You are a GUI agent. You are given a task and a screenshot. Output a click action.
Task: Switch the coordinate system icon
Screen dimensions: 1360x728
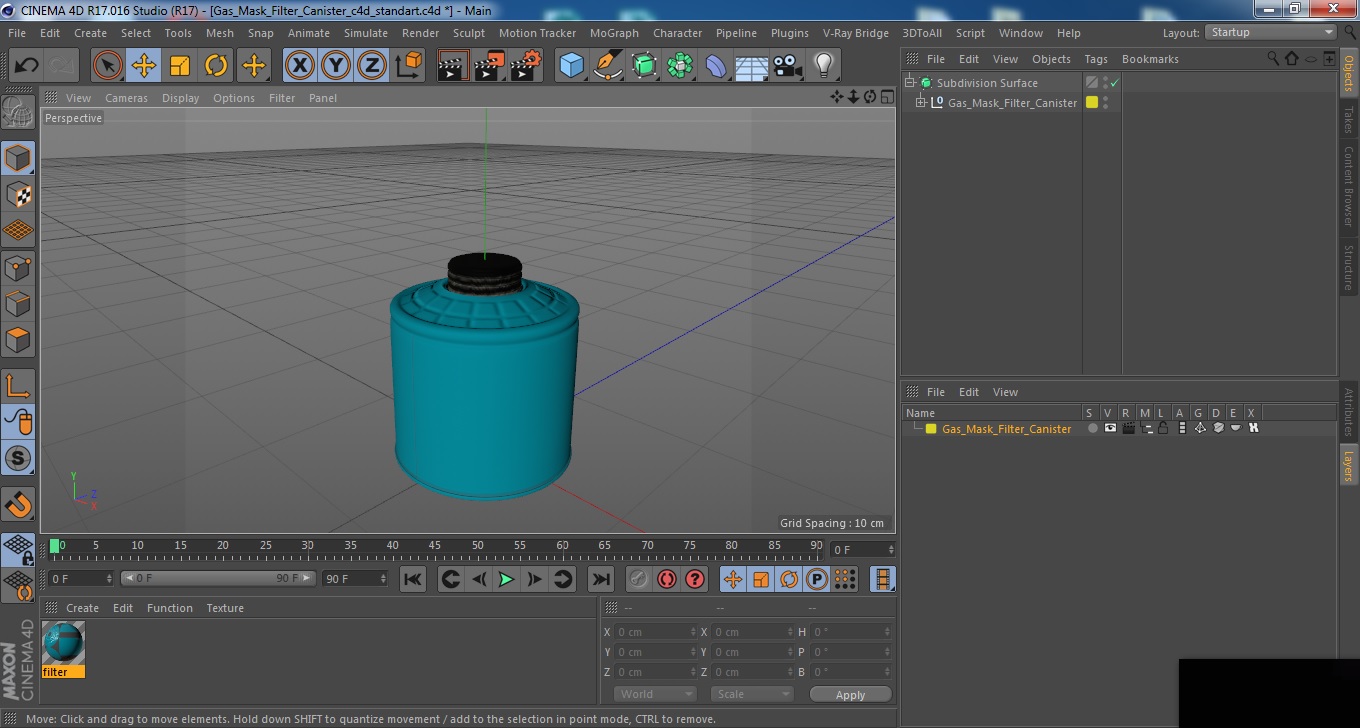pyautogui.click(x=408, y=66)
